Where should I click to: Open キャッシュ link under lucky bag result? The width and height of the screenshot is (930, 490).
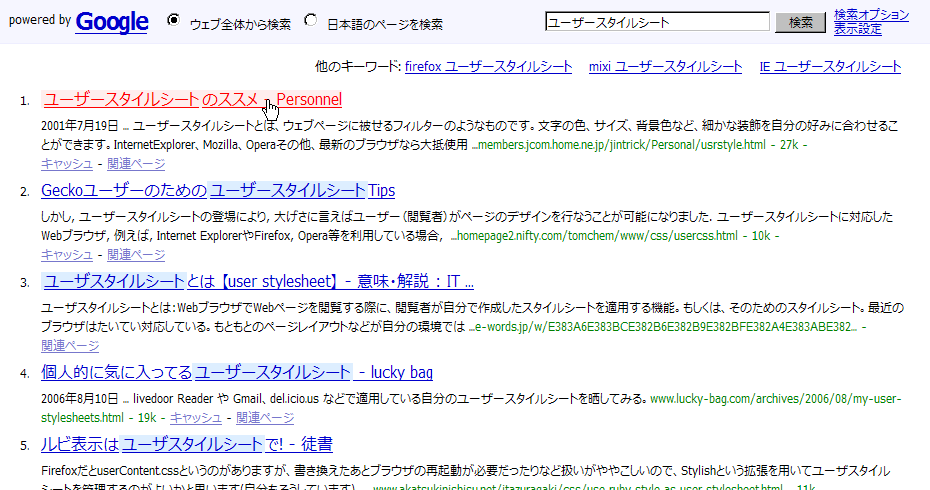pos(196,418)
